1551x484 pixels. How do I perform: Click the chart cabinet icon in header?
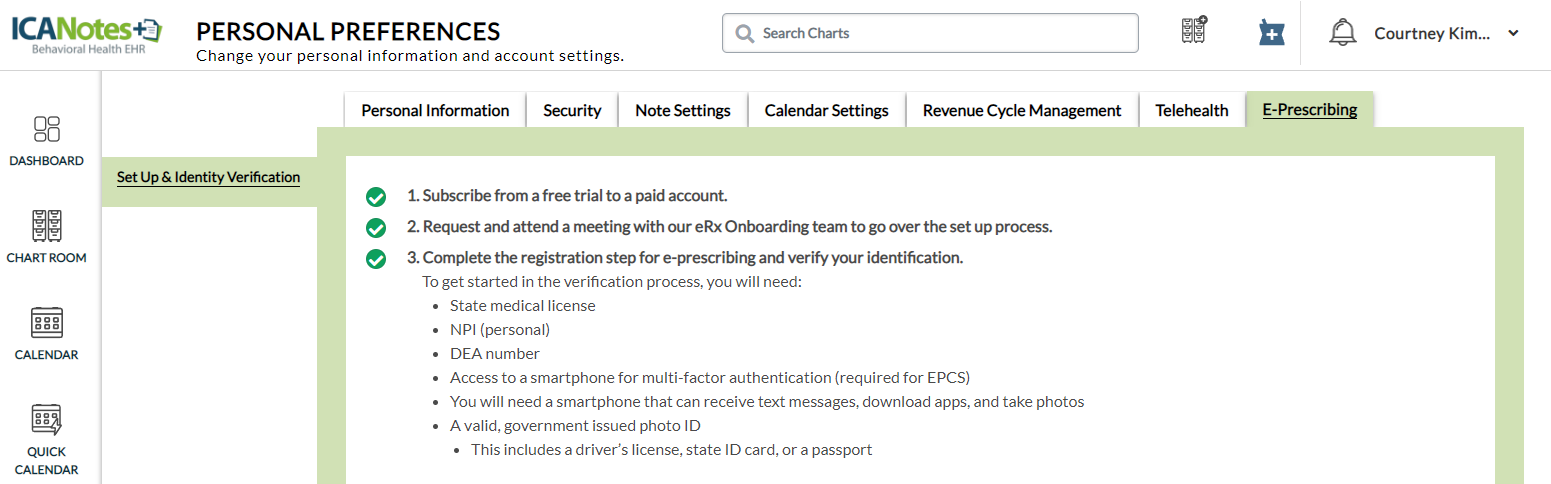pos(1193,32)
